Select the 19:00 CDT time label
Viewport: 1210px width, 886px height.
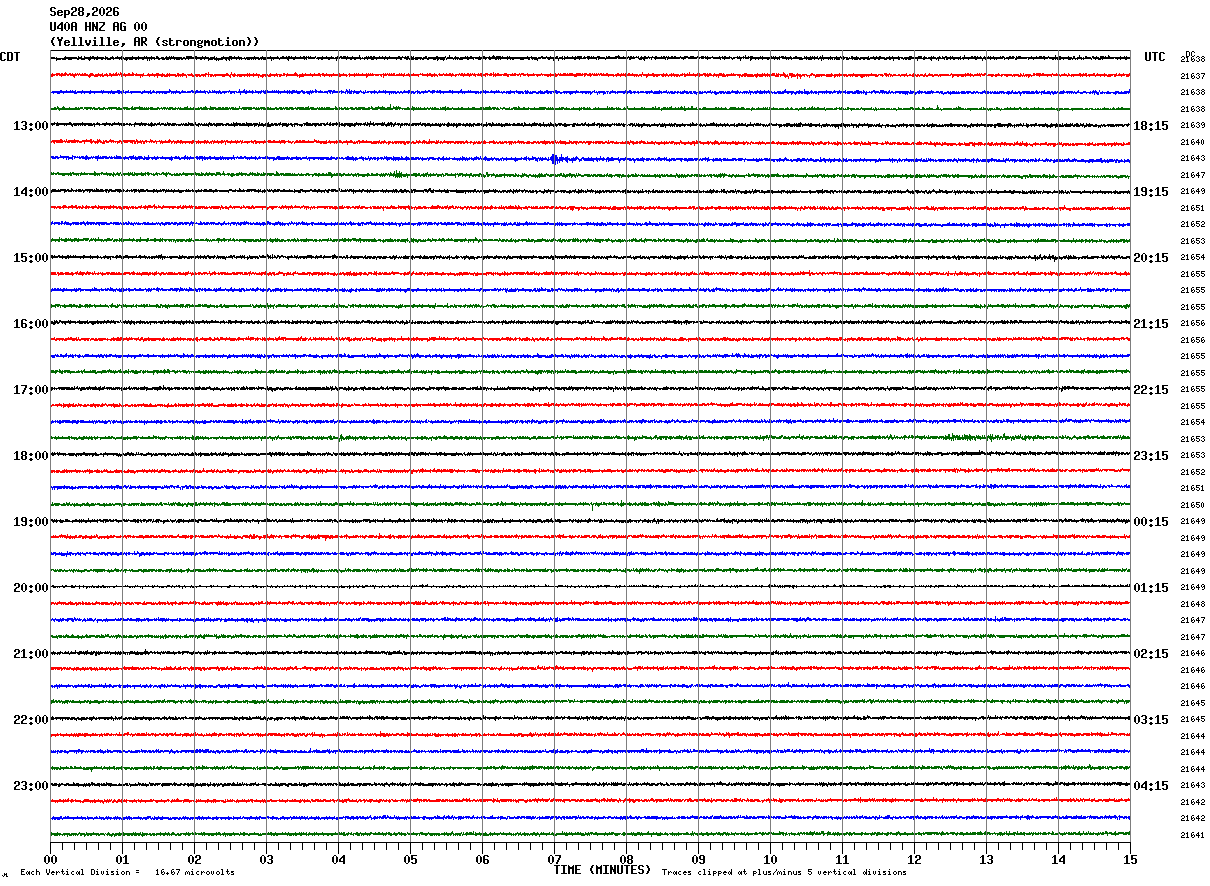pos(31,522)
